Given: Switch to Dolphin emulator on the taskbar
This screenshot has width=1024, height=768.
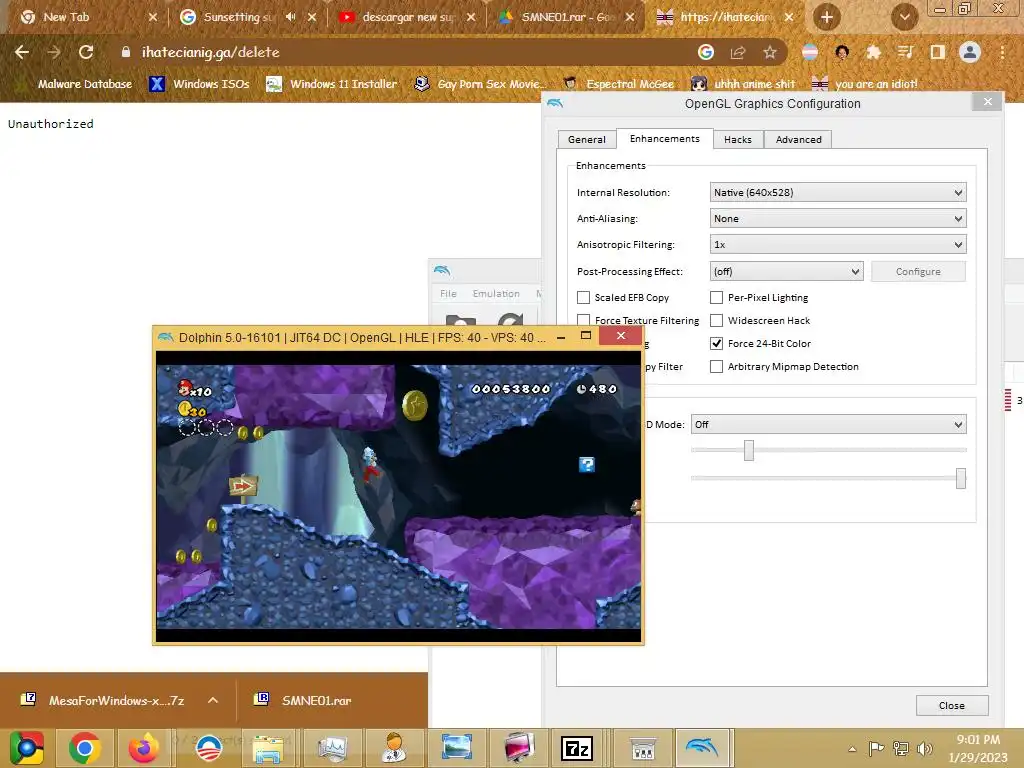Looking at the screenshot, I should tap(702, 748).
